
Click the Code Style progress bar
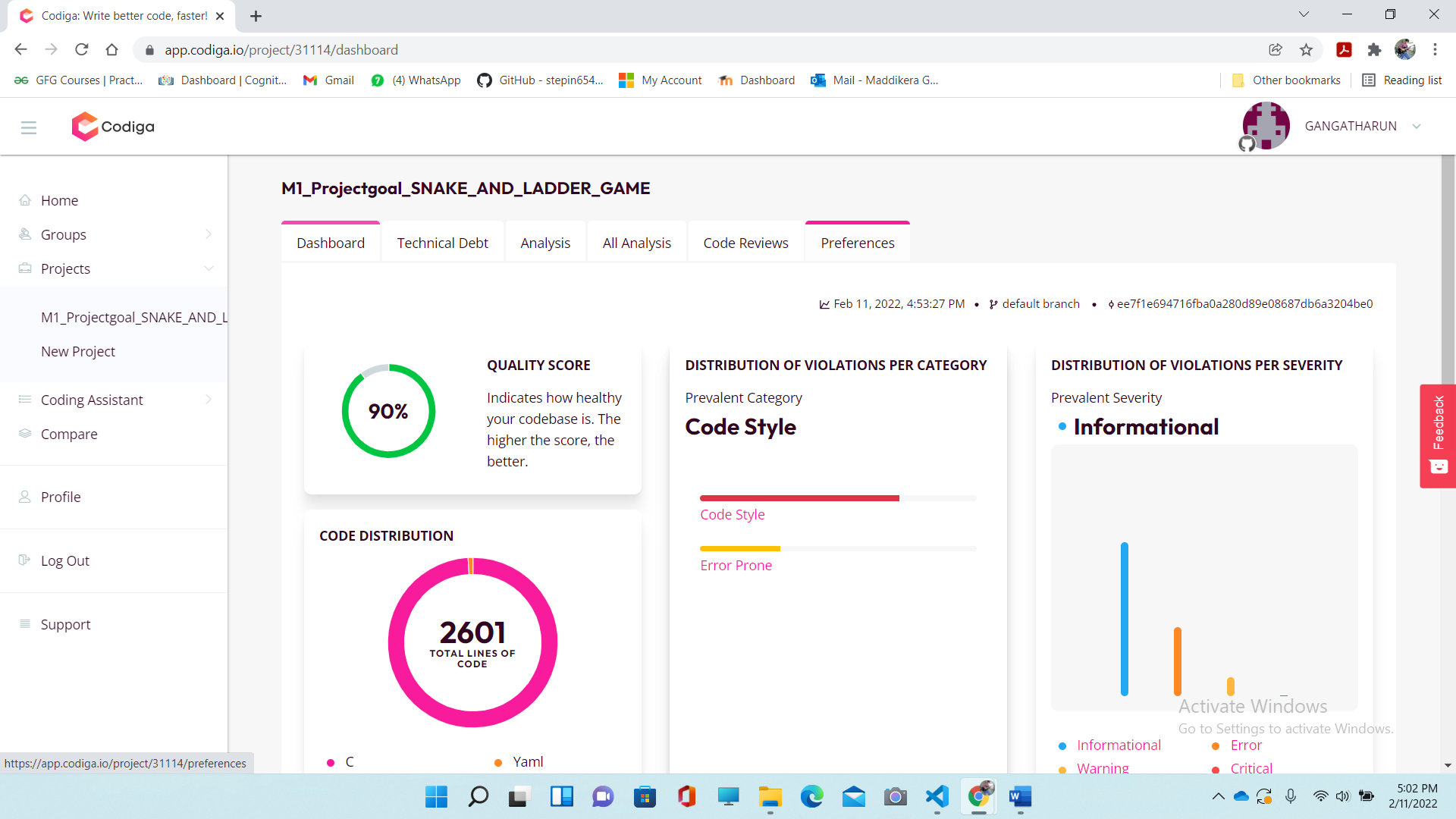tap(838, 498)
